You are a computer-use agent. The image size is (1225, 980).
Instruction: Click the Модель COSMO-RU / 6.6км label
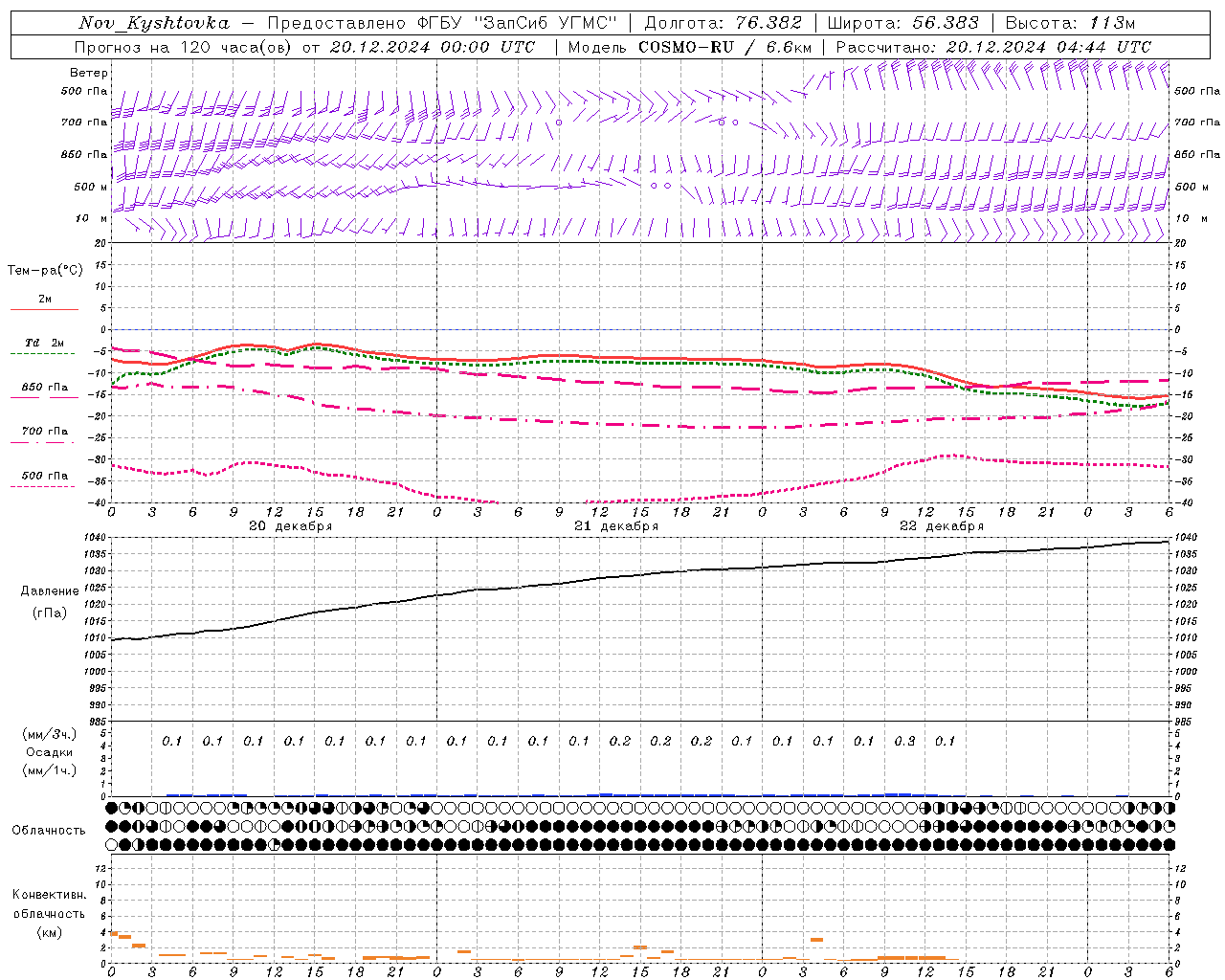[x=690, y=47]
